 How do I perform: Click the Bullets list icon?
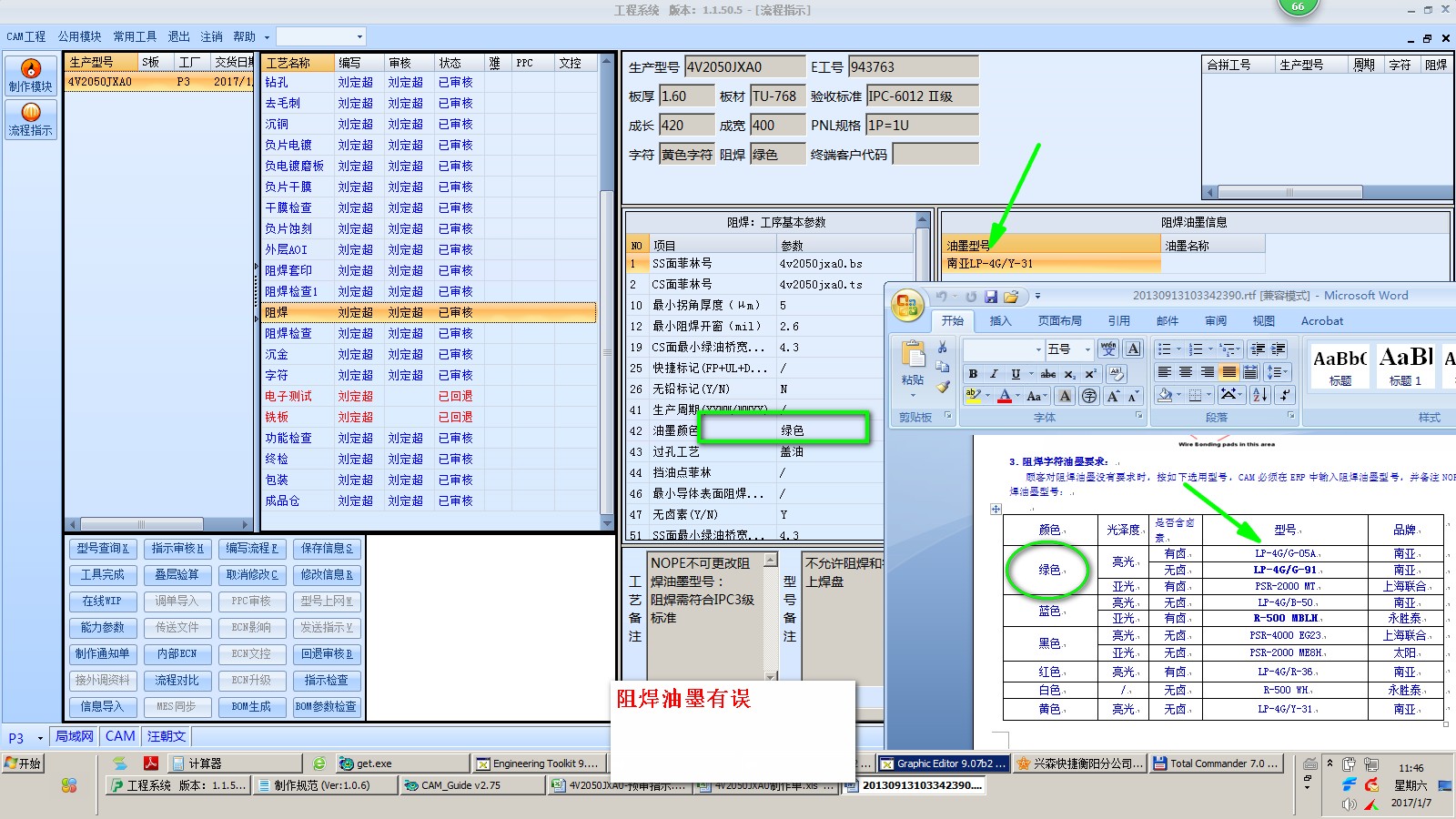[1164, 349]
